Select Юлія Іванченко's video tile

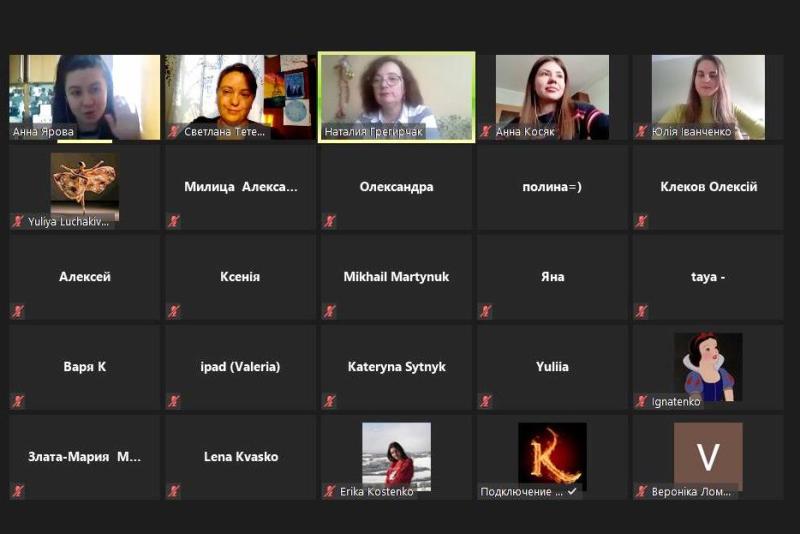coord(708,97)
